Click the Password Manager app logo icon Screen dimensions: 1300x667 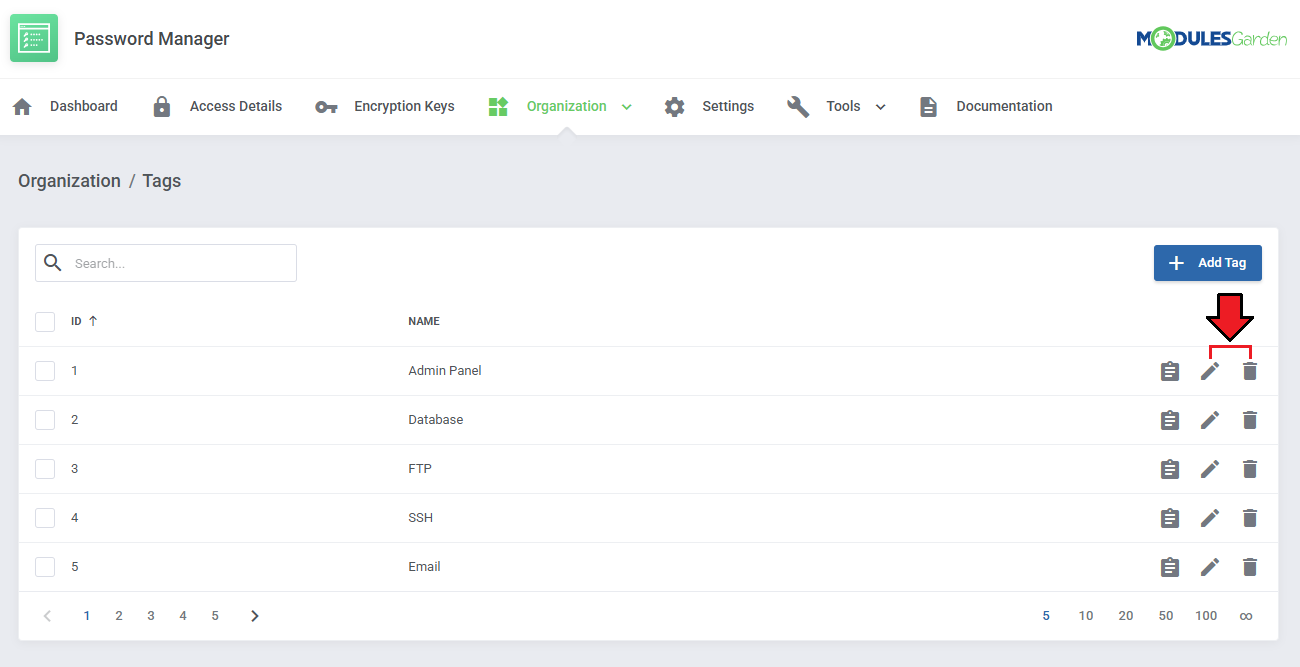pyautogui.click(x=34, y=38)
